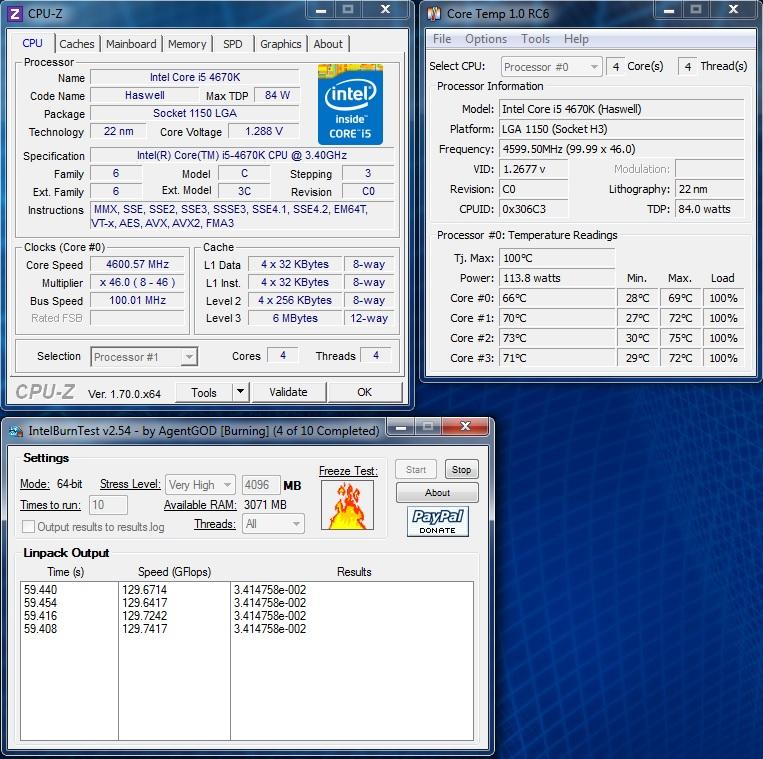This screenshot has height=759, width=763.
Task: Click the 129.7417 GFlops speed entry
Action: [x=145, y=629]
